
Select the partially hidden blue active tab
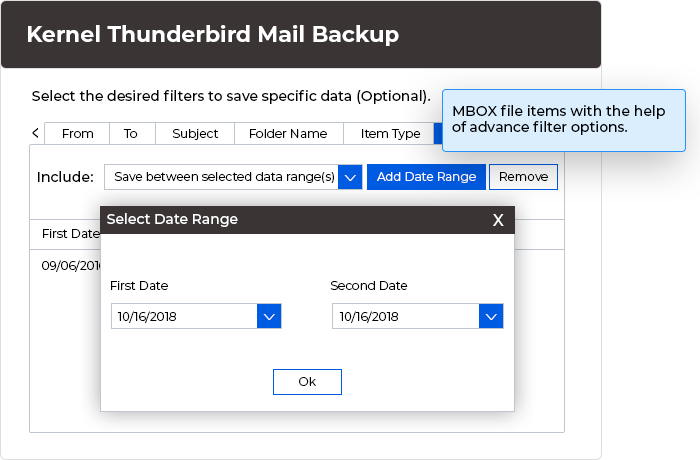[438, 134]
